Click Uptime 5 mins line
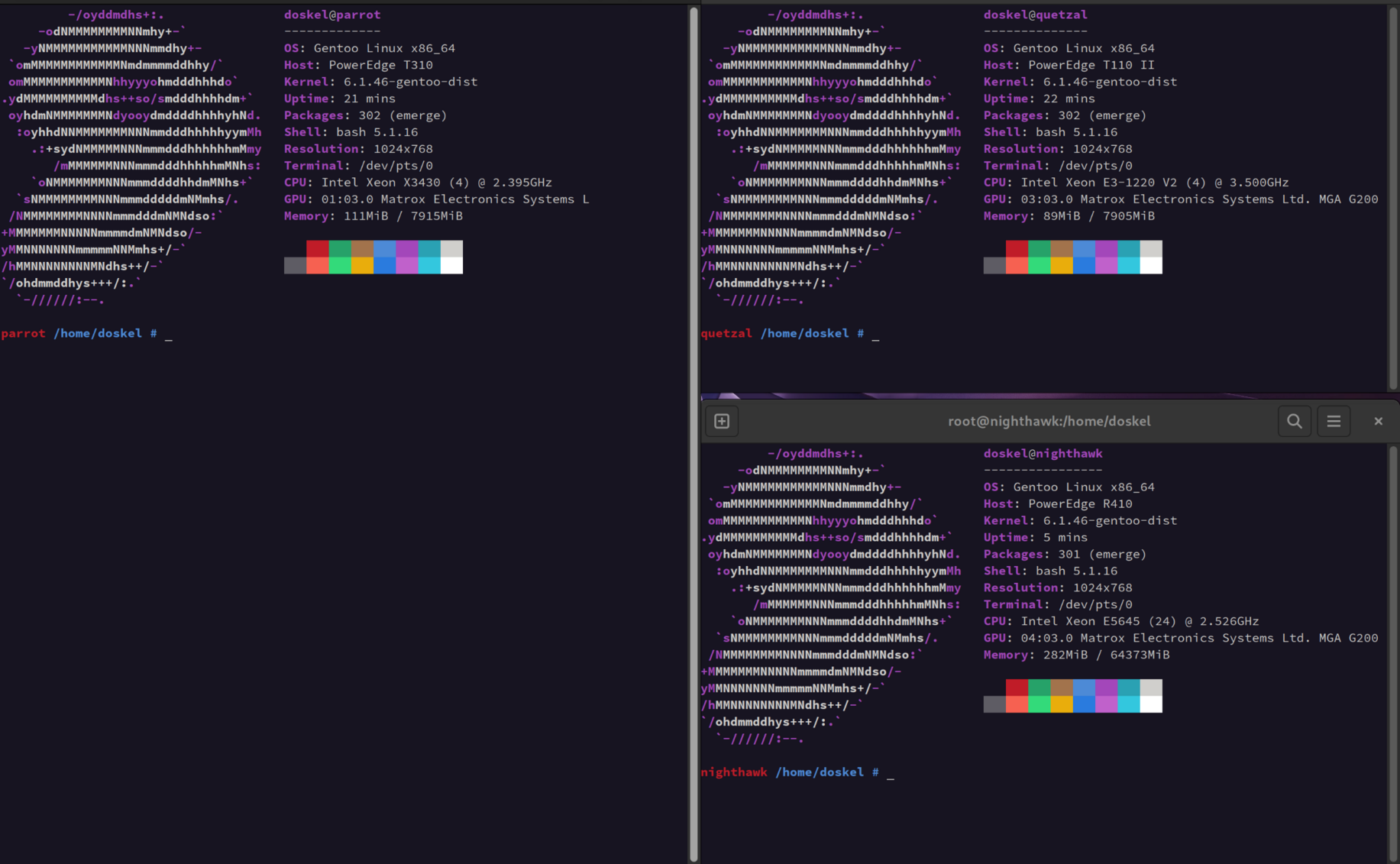The image size is (1400, 864). click(x=1035, y=538)
